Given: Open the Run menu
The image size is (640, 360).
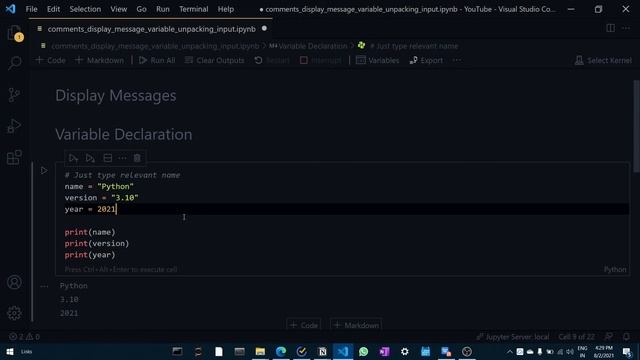Looking at the screenshot, I should point(162,9).
